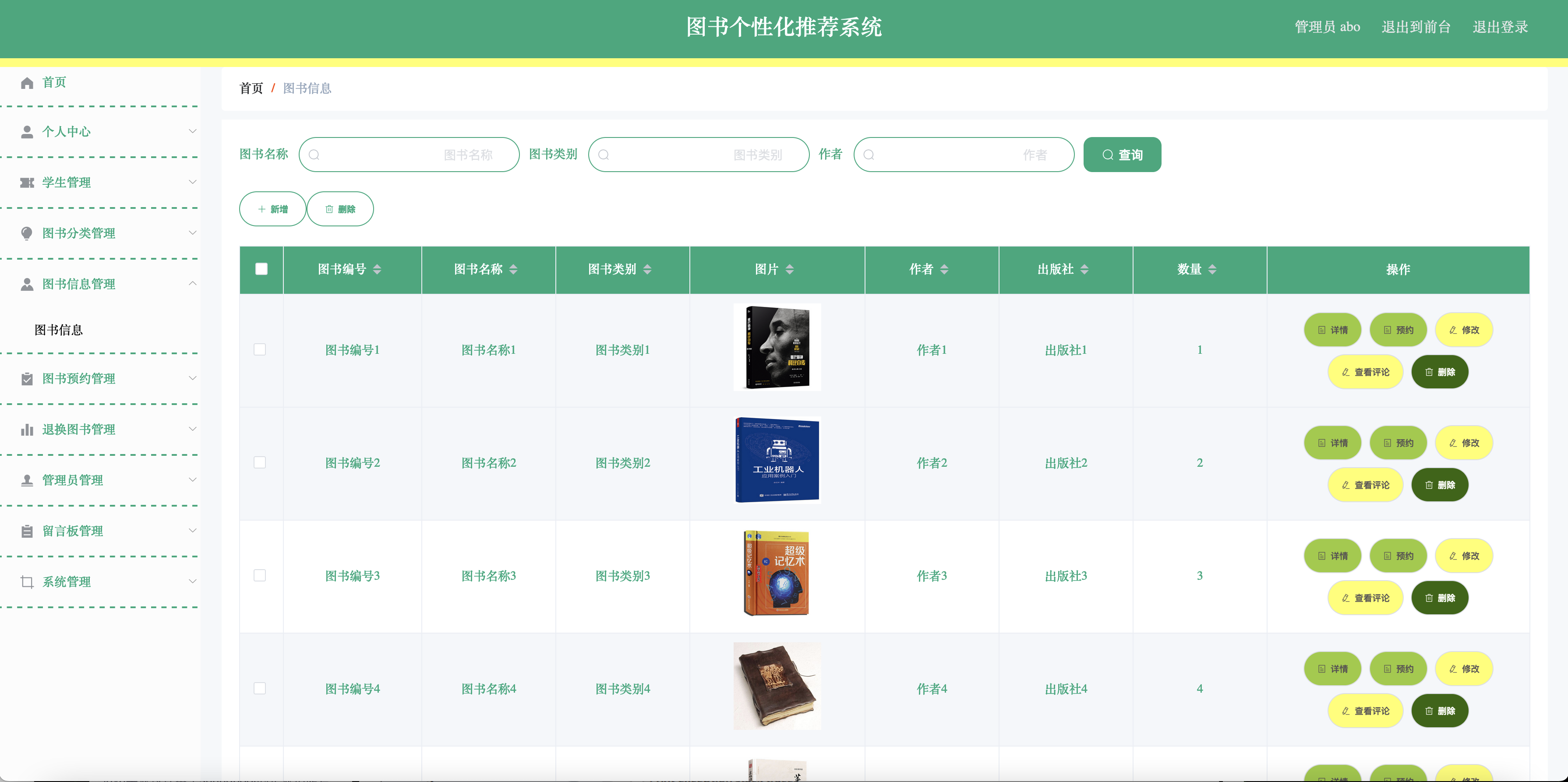Click the 系统管理 crop icon

27,582
